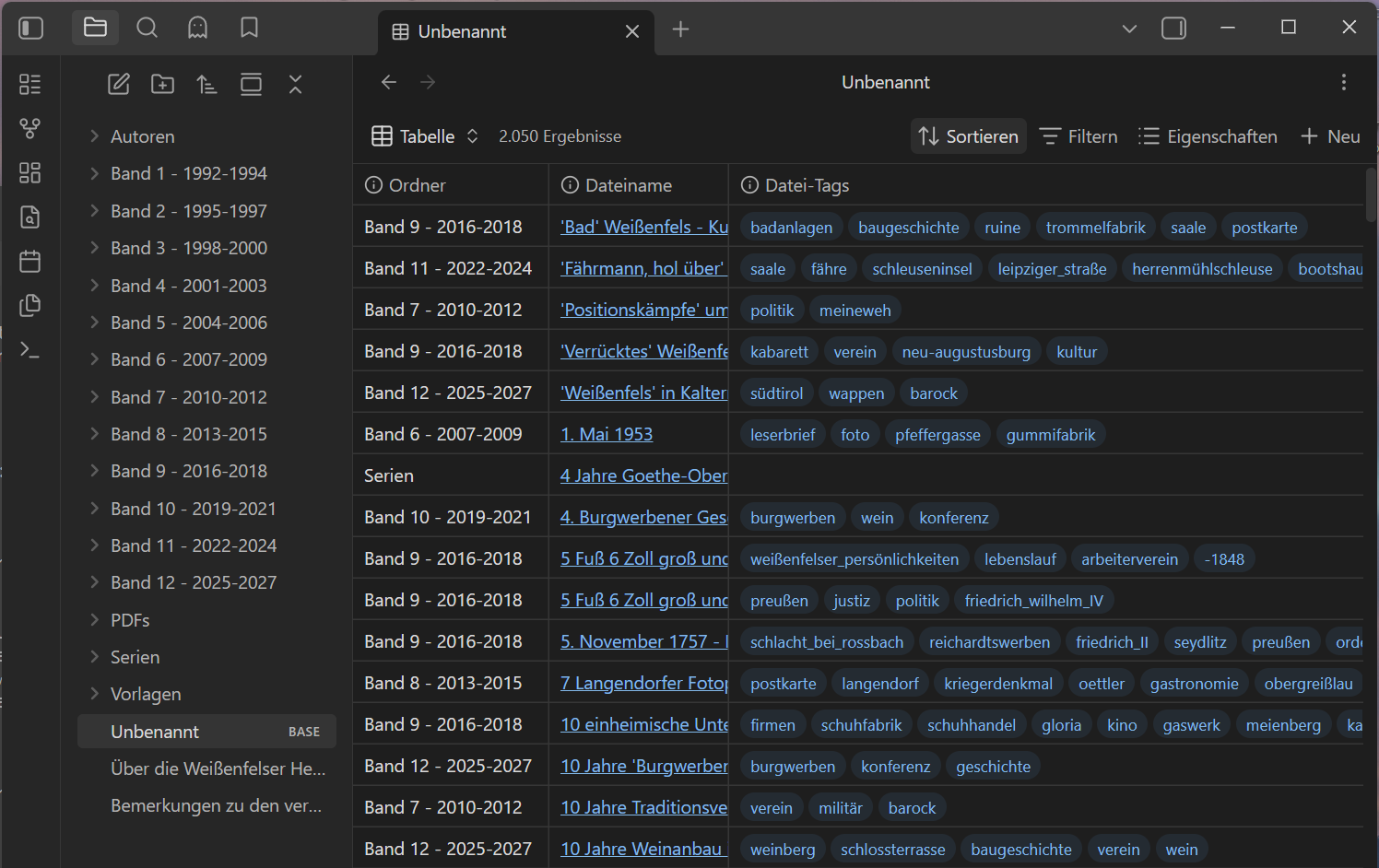Open the Tabelle view switcher dropdown
1379x868 pixels.
(425, 136)
